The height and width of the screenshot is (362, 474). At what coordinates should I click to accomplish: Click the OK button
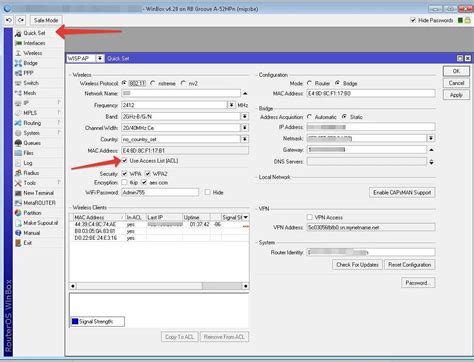point(456,71)
